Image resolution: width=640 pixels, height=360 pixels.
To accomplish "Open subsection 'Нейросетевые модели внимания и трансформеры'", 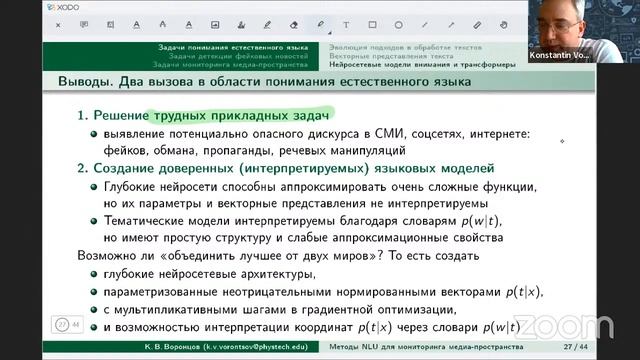I will [422, 64].
